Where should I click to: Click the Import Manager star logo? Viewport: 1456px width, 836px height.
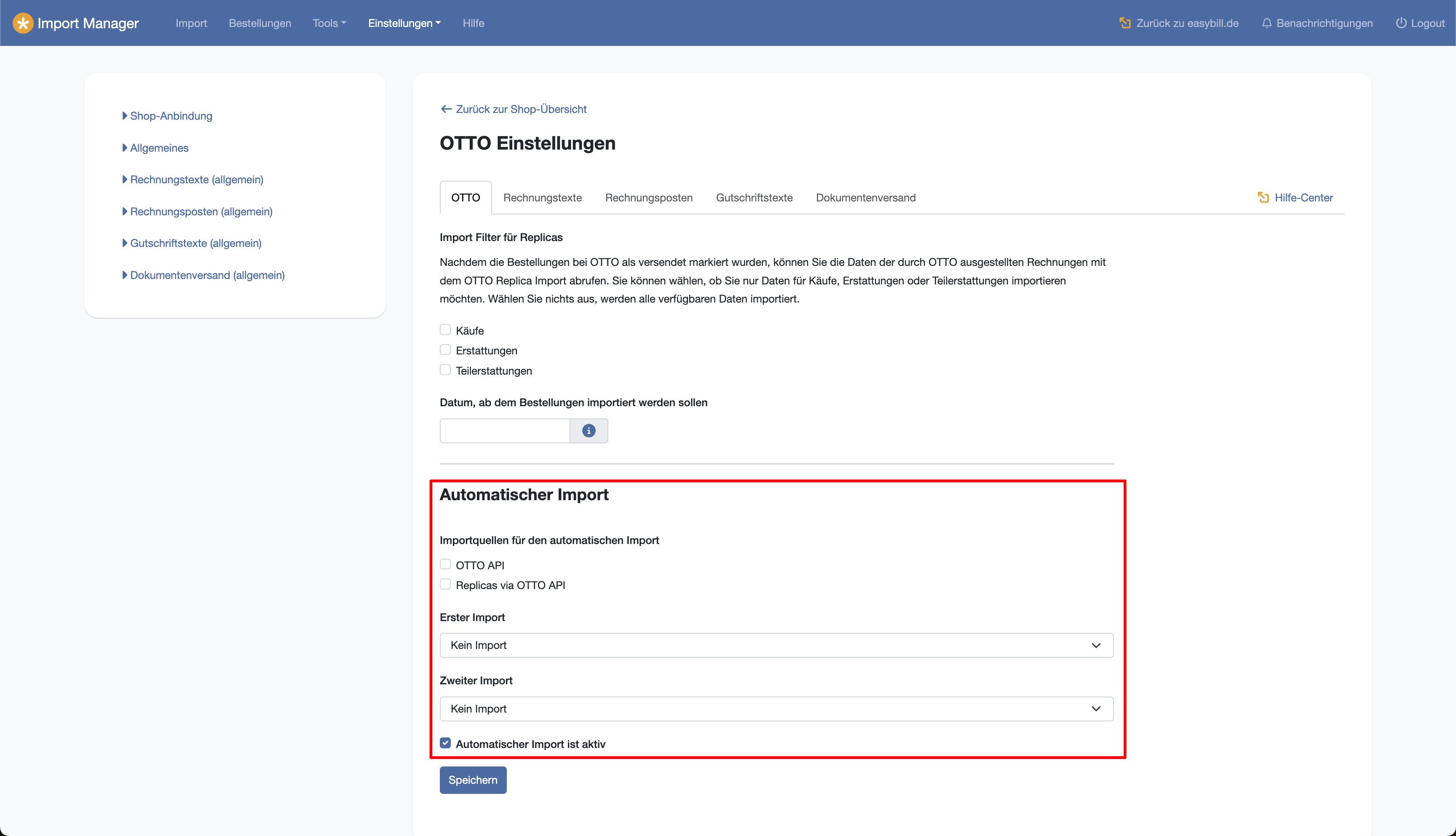(22, 23)
